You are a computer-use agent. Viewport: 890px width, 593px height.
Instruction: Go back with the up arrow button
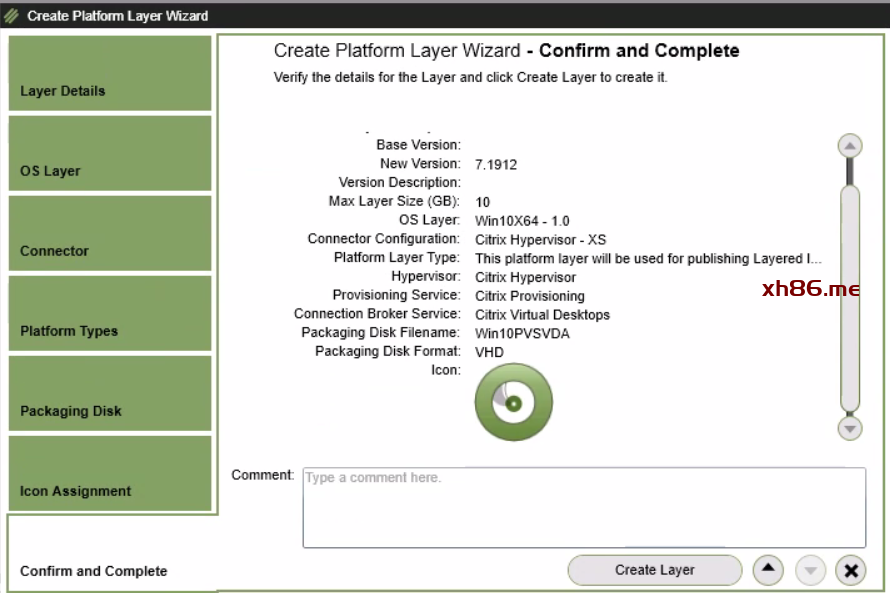[767, 570]
